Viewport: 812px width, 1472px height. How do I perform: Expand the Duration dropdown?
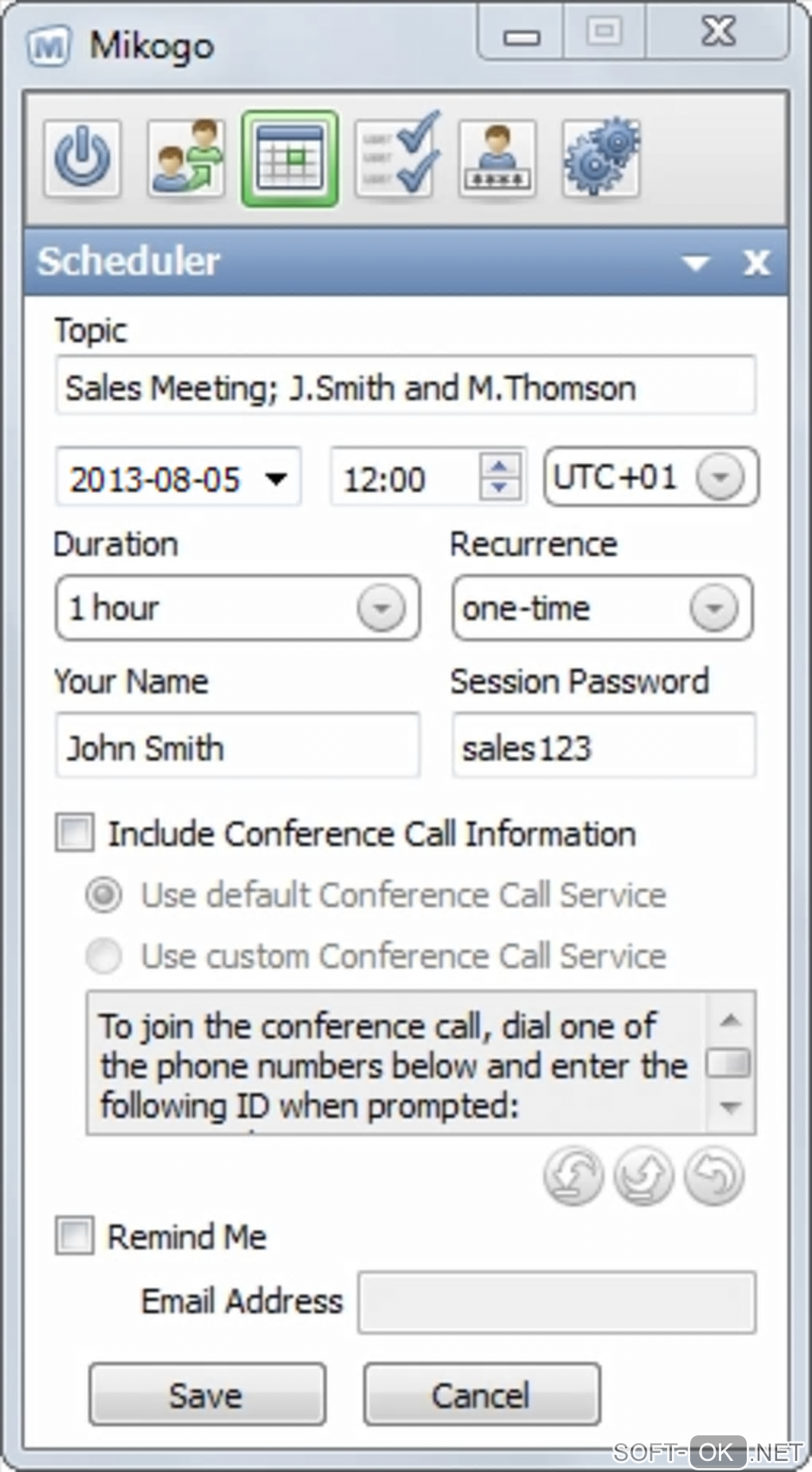381,609
